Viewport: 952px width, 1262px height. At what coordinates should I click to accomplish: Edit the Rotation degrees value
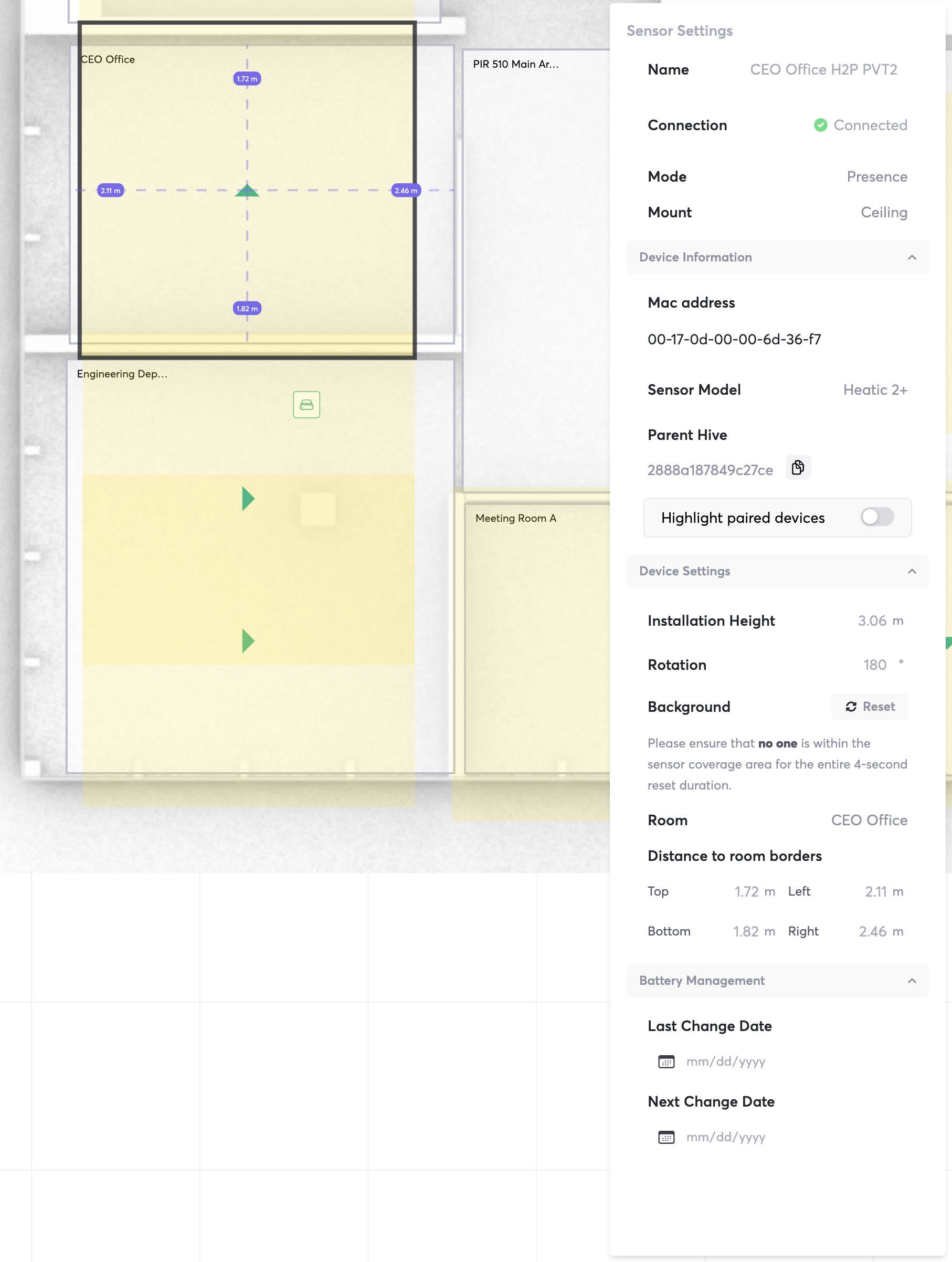point(874,665)
